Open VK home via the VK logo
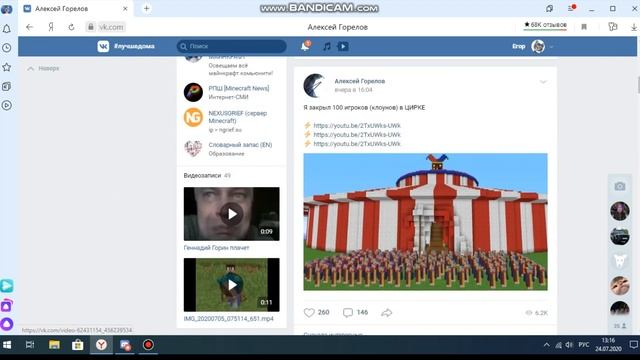Image resolution: width=640 pixels, height=360 pixels. [x=103, y=47]
